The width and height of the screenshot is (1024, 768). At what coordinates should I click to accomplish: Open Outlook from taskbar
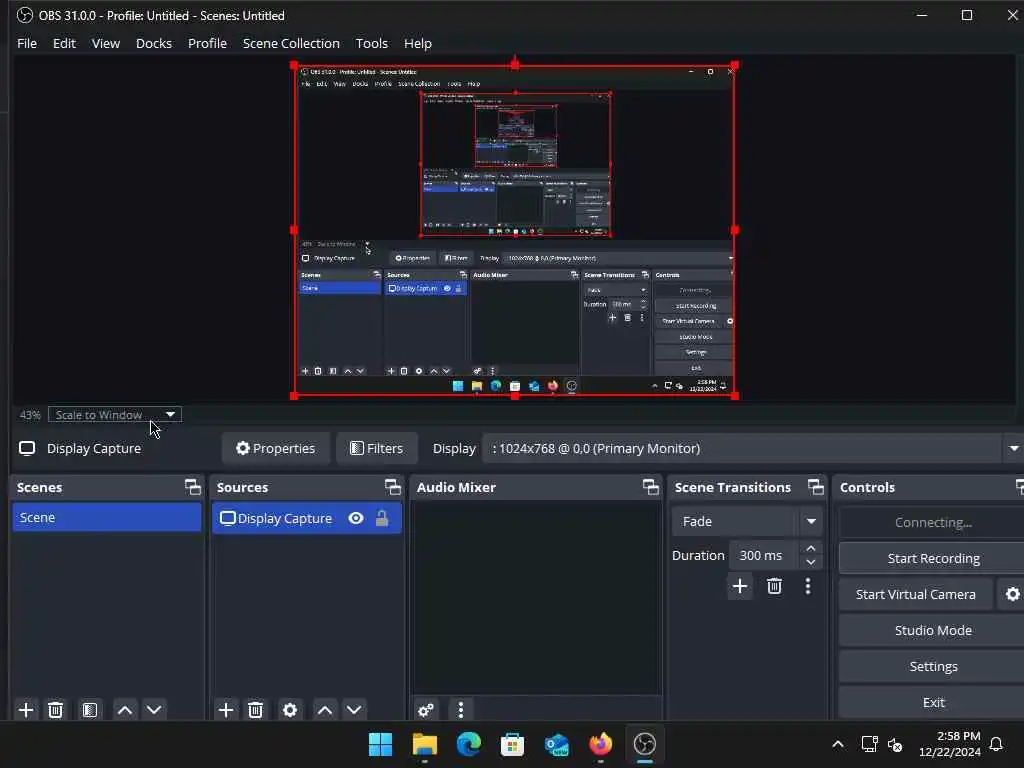point(556,744)
